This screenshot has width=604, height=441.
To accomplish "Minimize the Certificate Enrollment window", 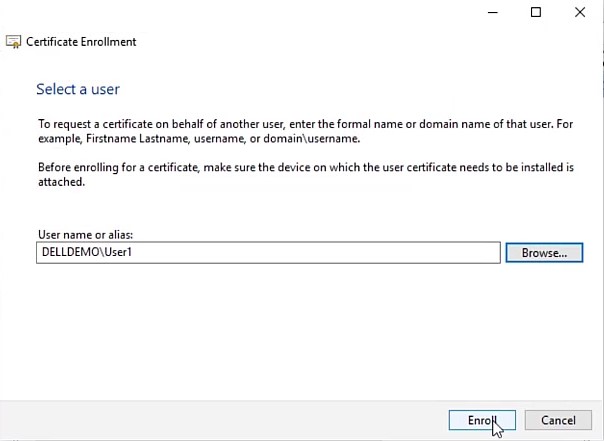I will 493,12.
